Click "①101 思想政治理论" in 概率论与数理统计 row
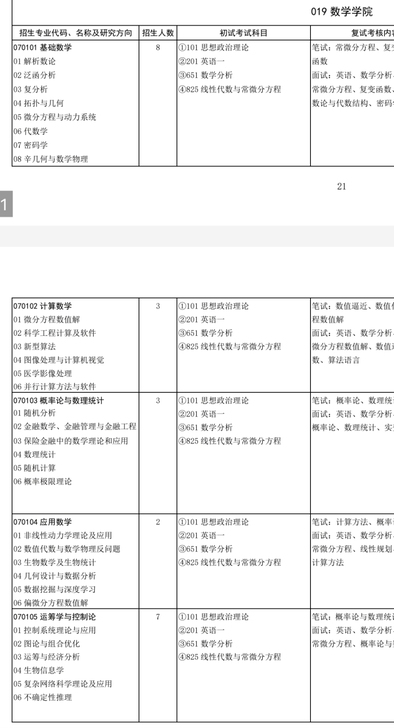The height and width of the screenshot is (728, 394). click(x=214, y=400)
